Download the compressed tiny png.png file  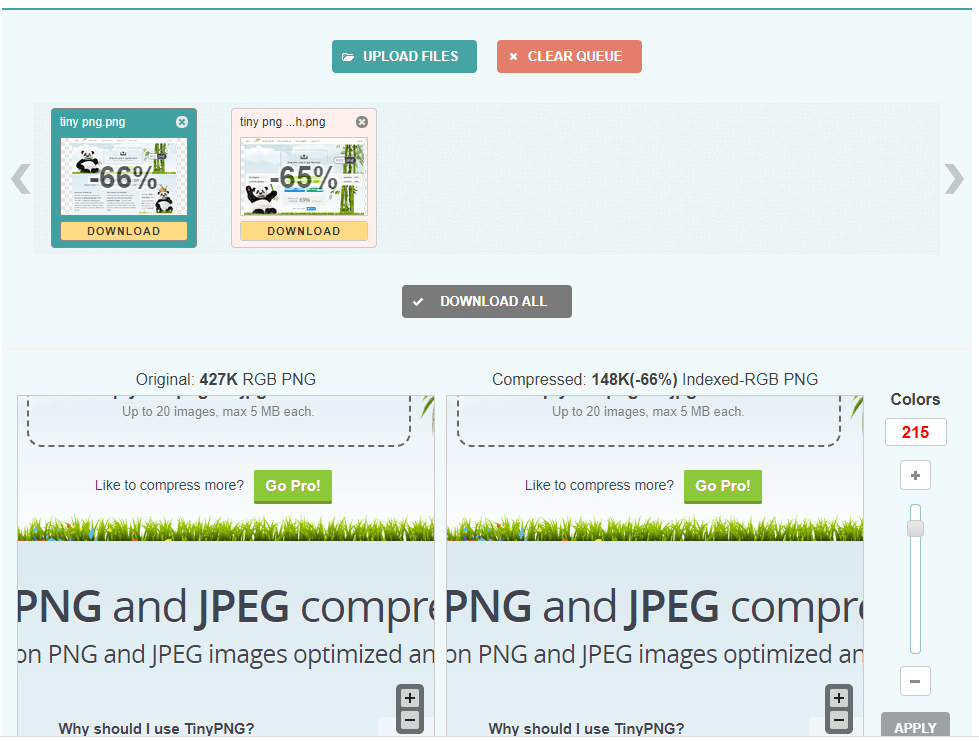[124, 231]
